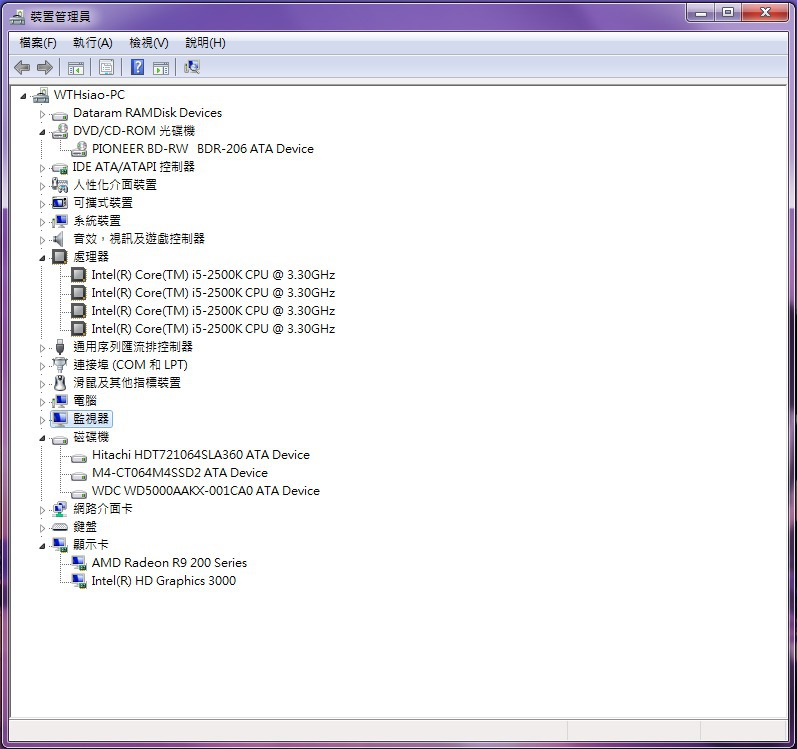Expand the IDE ATA/ATAPI 控制器 node

[43, 168]
